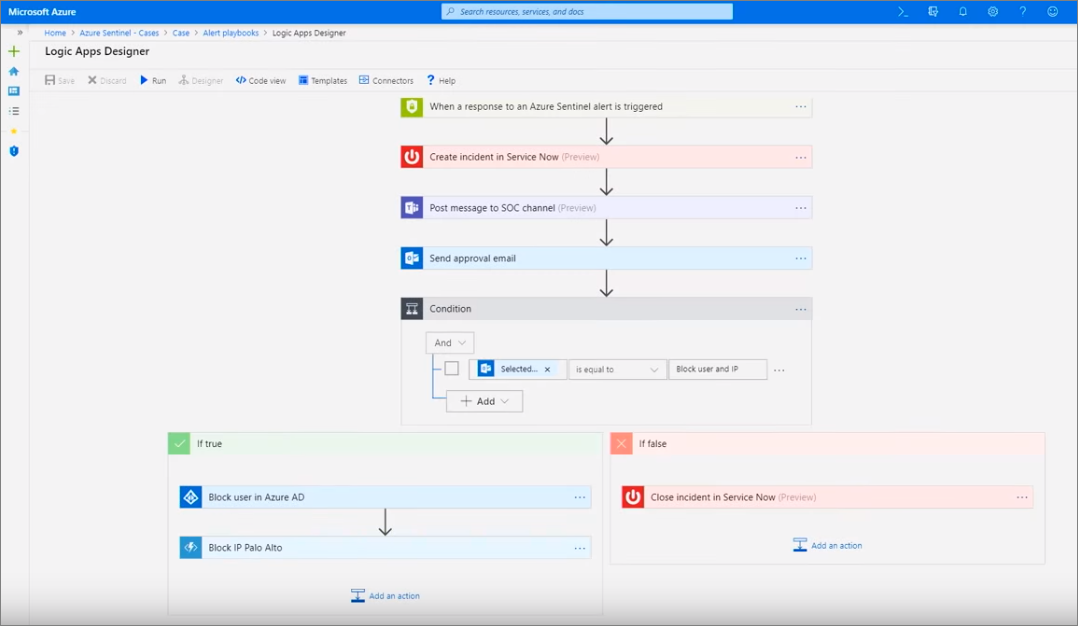Run the logic app
This screenshot has height=626, width=1078.
click(153, 80)
